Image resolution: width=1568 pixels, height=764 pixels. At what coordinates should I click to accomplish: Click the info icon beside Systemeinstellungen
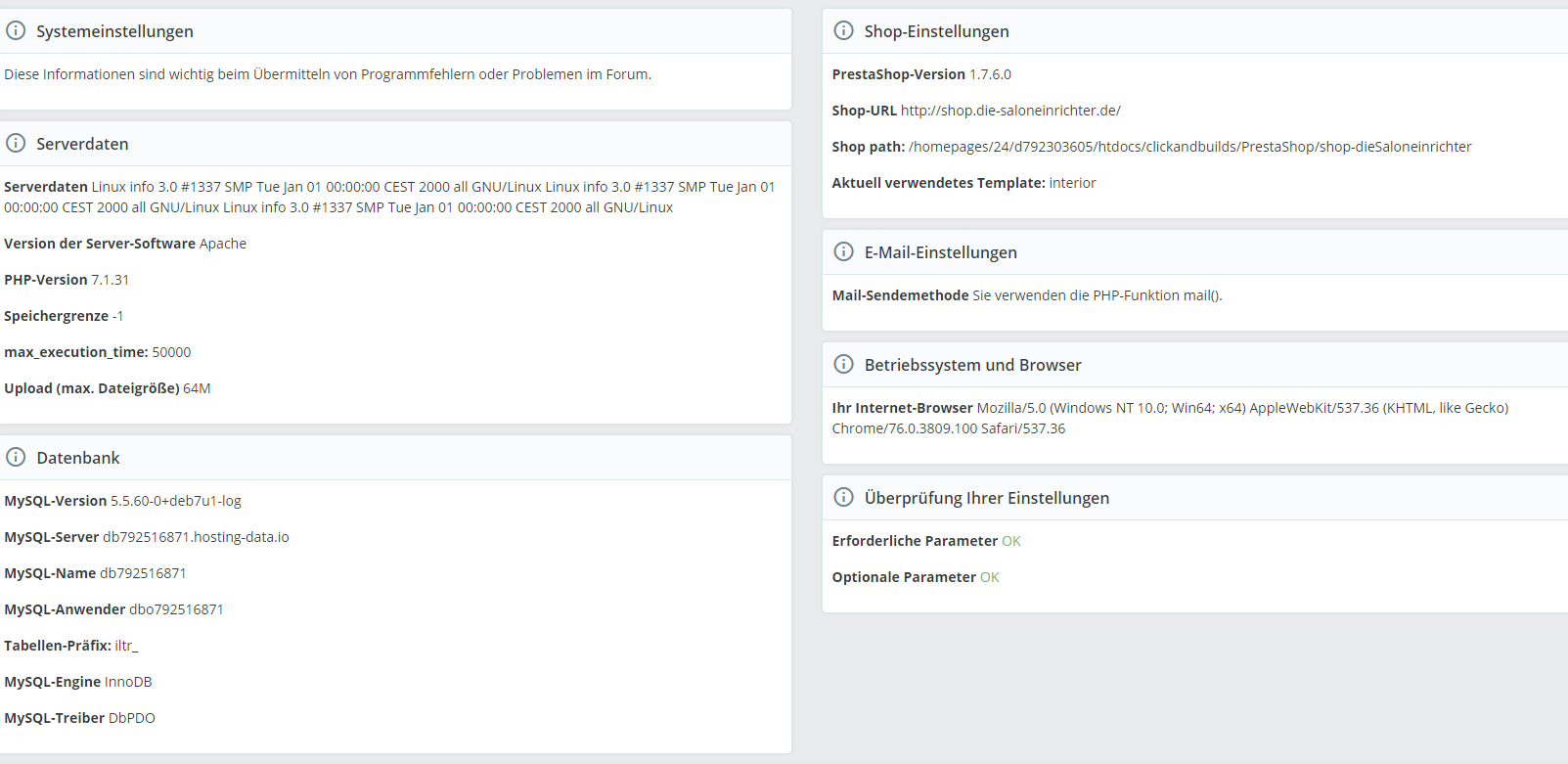click(x=16, y=31)
